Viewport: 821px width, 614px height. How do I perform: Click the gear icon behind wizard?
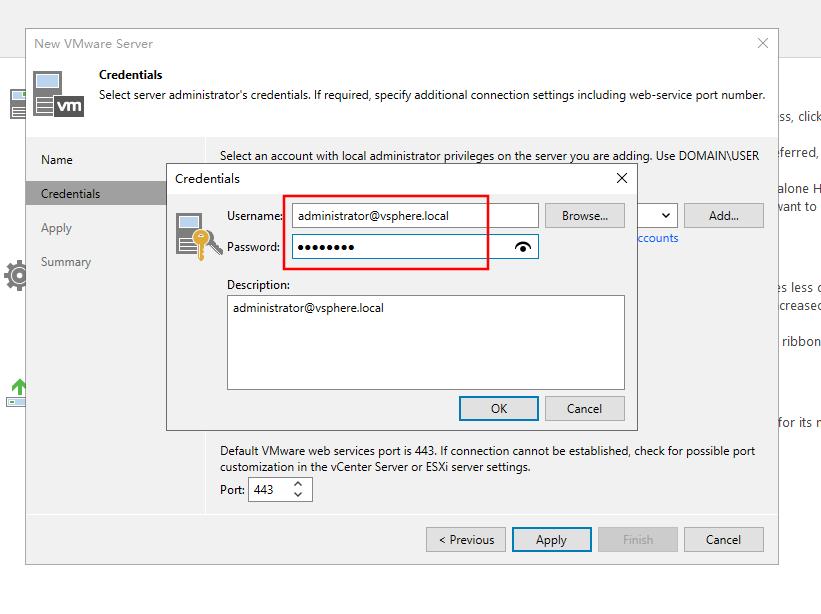[15, 275]
